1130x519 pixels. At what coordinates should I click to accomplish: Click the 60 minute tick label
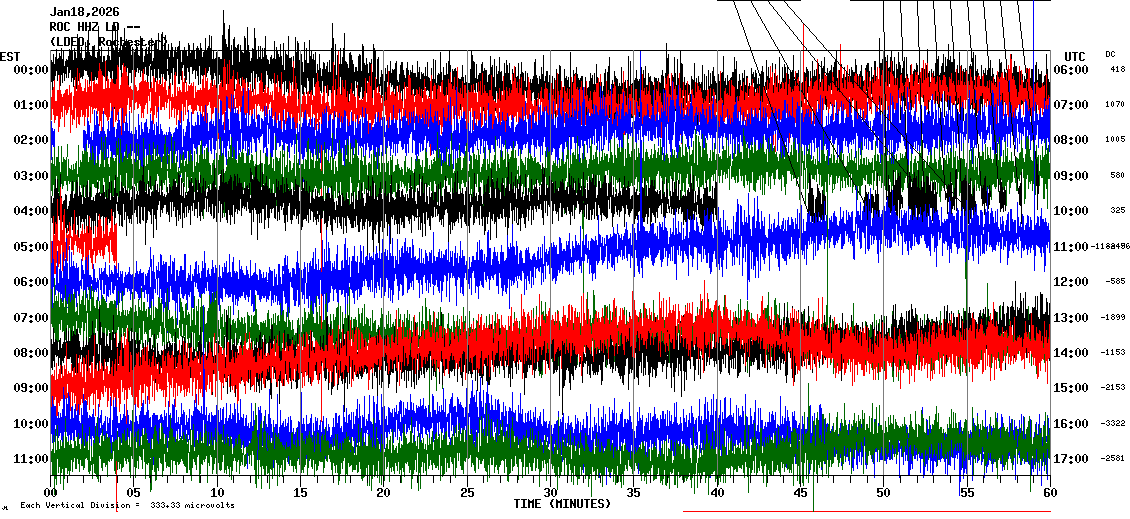(x=1049, y=493)
